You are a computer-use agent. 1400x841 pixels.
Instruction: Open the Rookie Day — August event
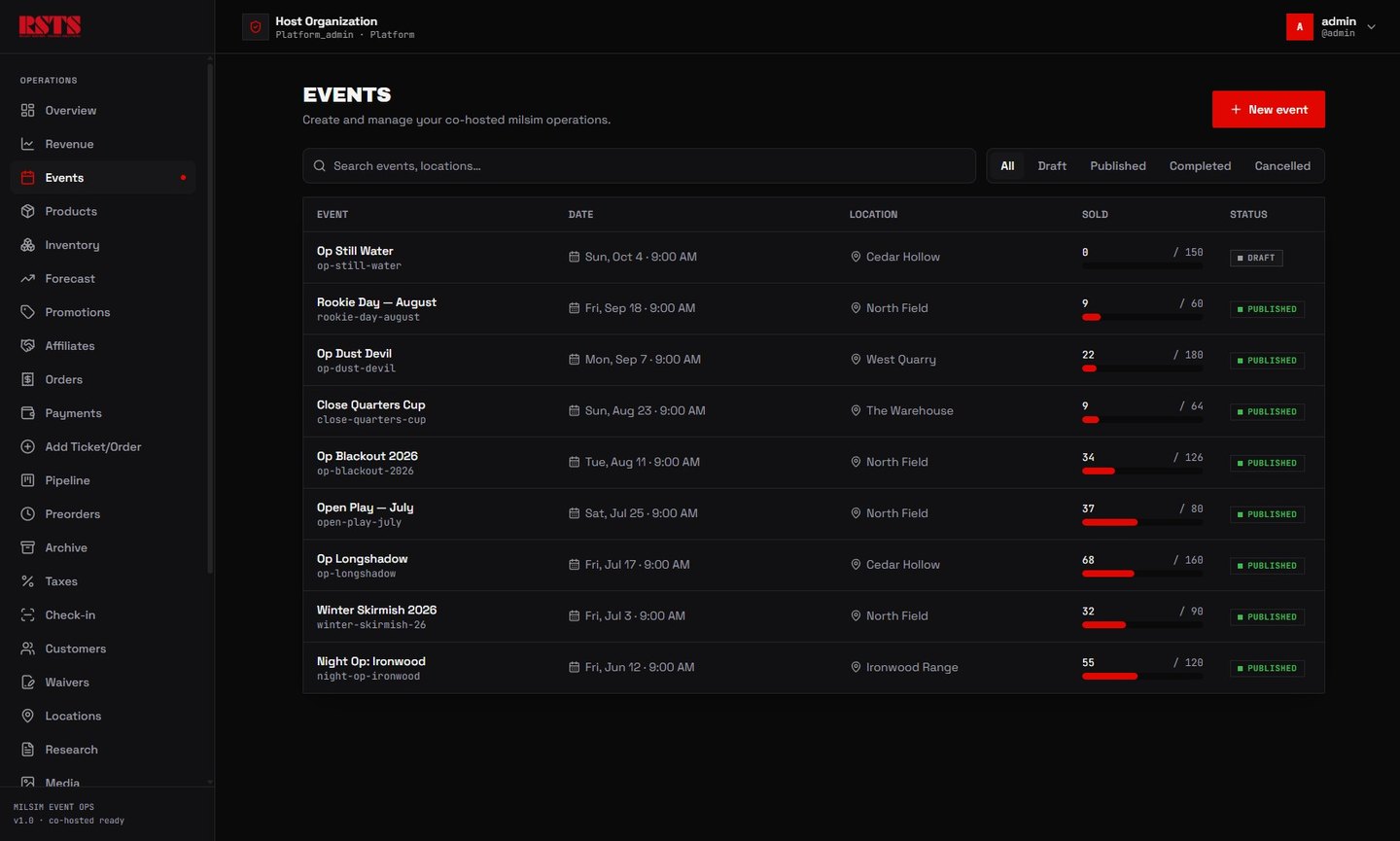(x=376, y=302)
